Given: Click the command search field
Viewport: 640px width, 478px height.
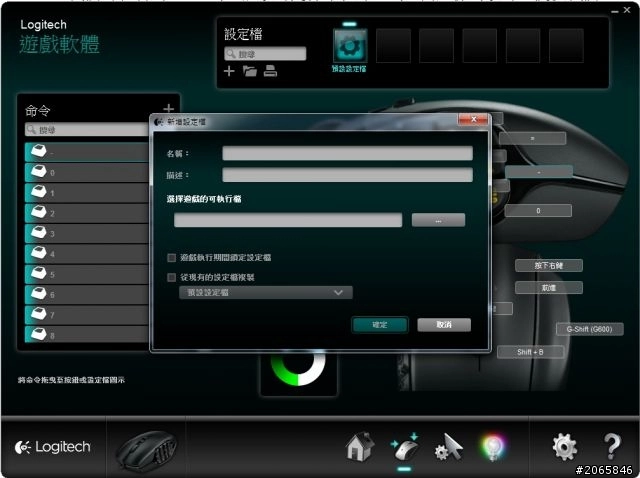Looking at the screenshot, I should coord(87,129).
